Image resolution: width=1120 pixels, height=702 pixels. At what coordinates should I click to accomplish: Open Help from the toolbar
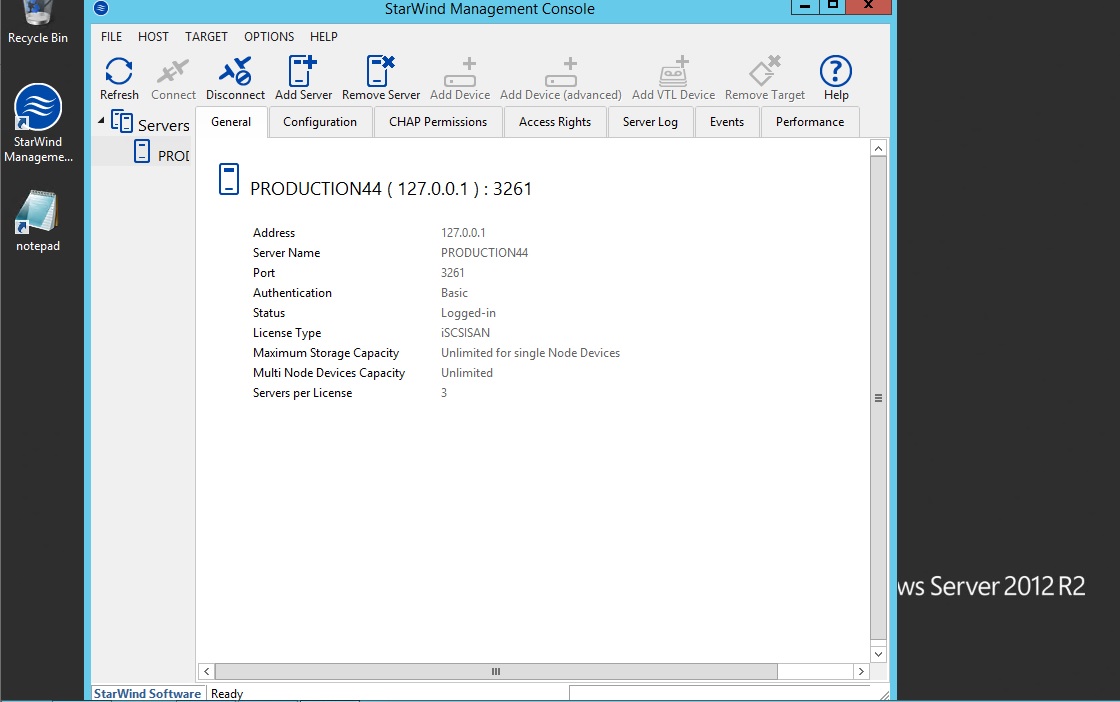click(x=836, y=79)
